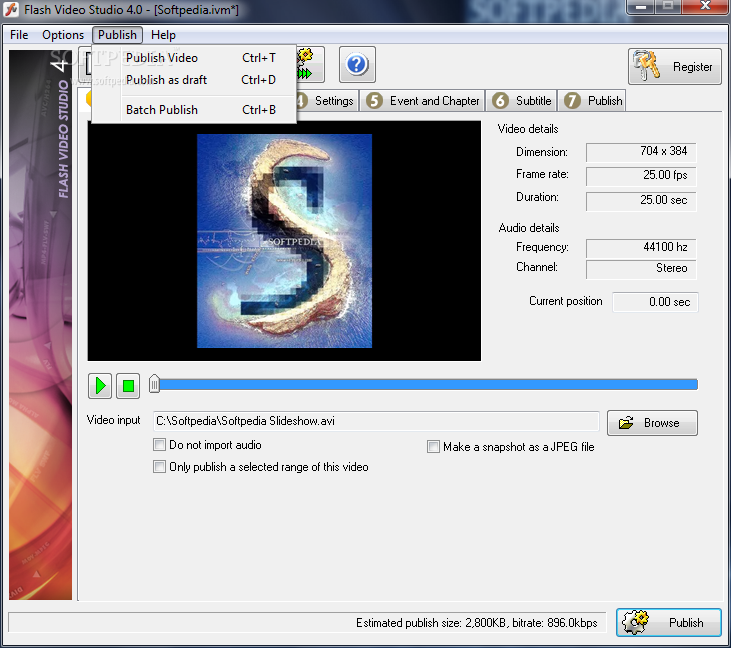Viewport: 731px width, 648px height.
Task: Click the Duration value 25.00 sec
Action: pos(641,200)
